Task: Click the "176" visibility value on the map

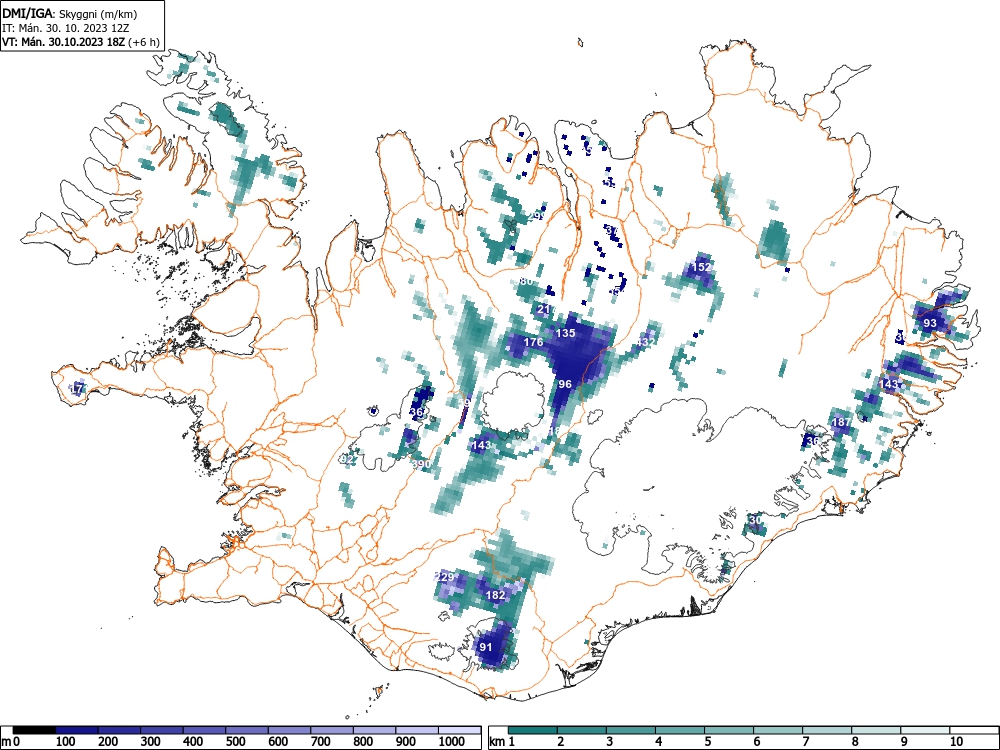Action: click(x=533, y=342)
